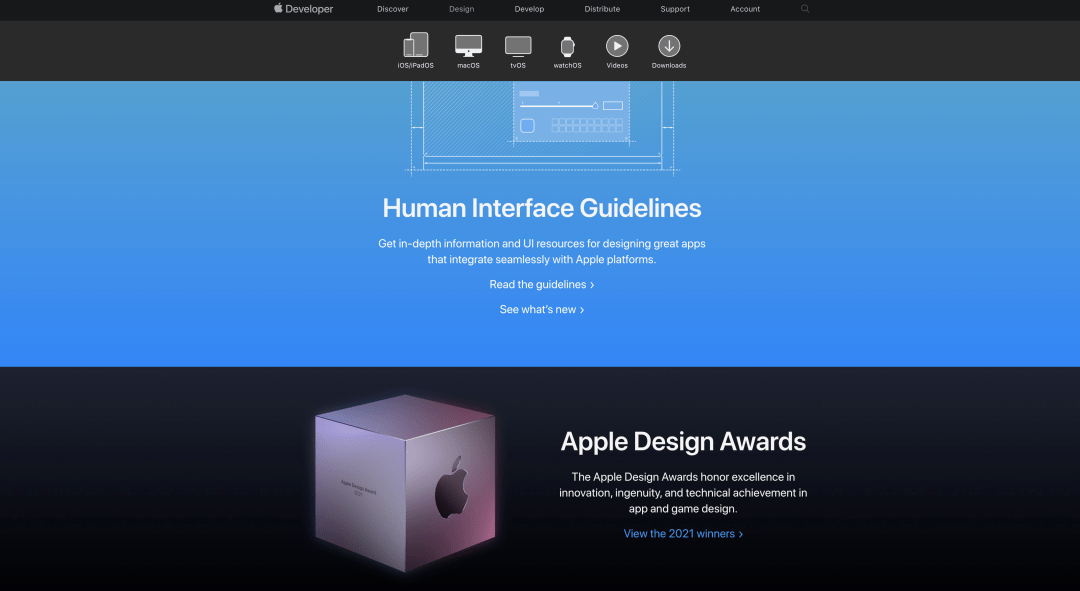The image size is (1080, 591).
Task: Open the Design menu
Action: (461, 9)
